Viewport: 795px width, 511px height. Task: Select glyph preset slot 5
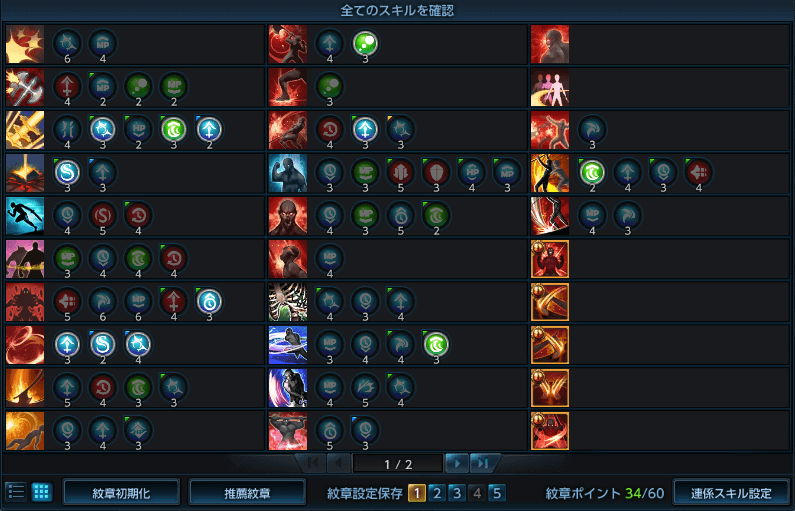click(497, 493)
